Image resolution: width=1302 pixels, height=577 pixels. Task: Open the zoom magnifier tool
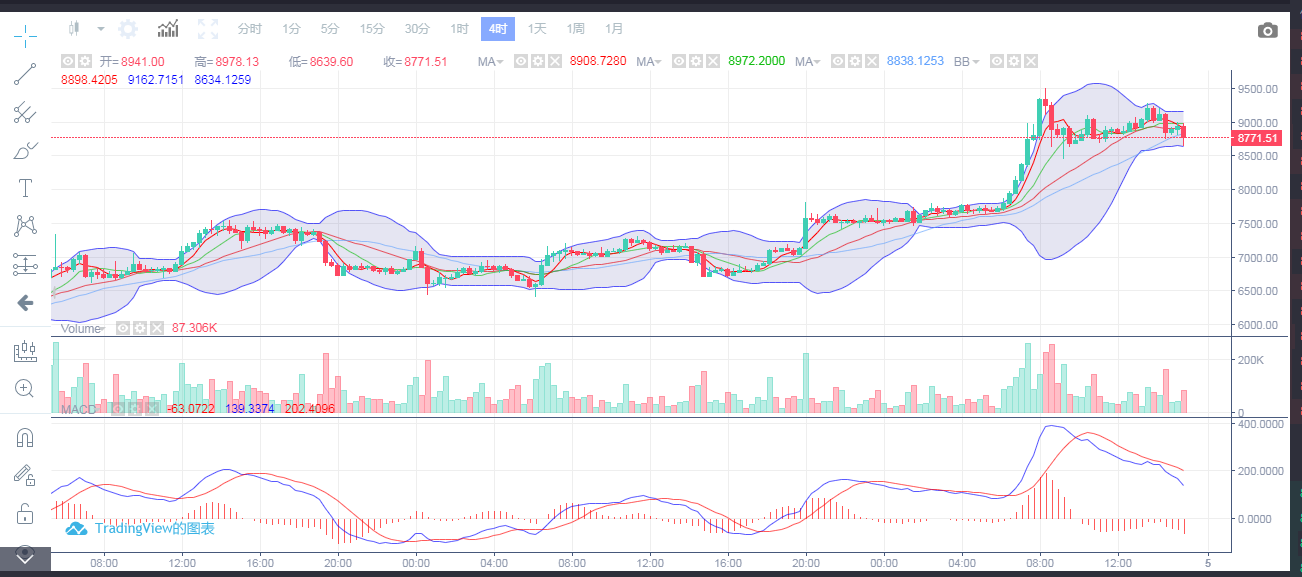pos(25,389)
